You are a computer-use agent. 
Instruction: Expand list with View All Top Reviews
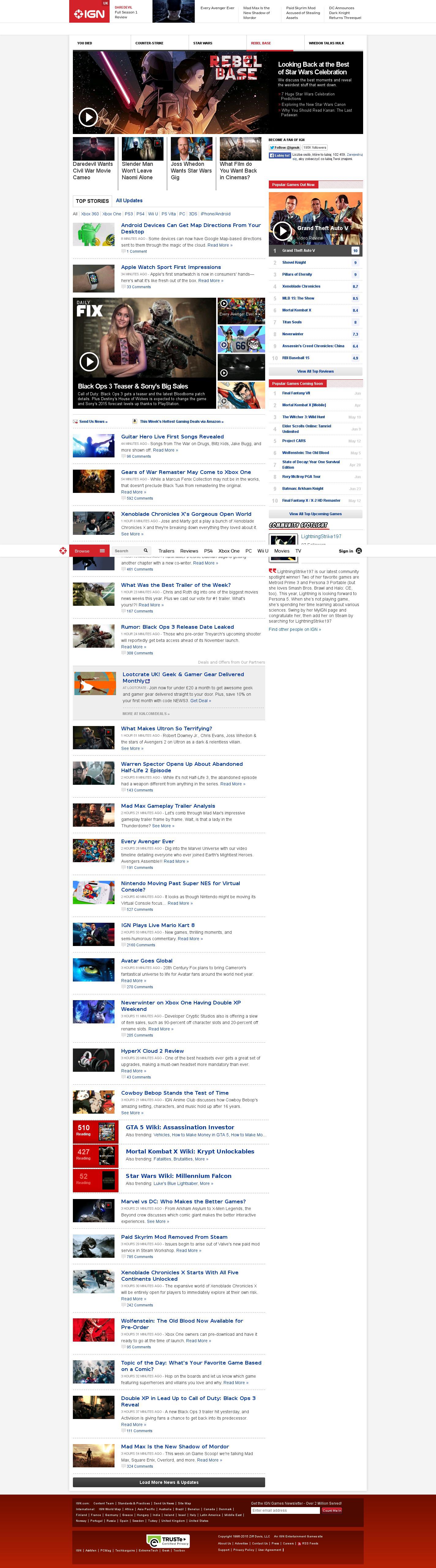point(315,371)
